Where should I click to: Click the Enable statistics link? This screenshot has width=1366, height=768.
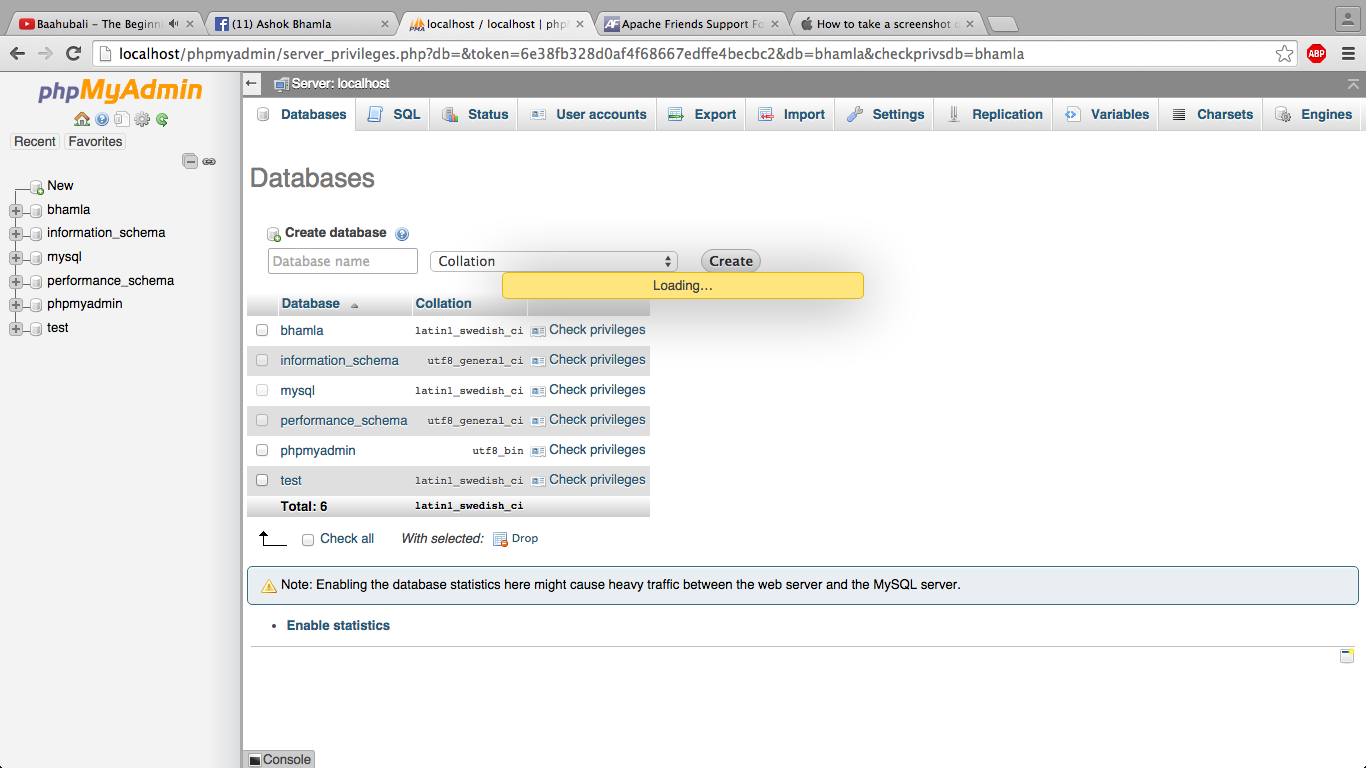pos(338,625)
